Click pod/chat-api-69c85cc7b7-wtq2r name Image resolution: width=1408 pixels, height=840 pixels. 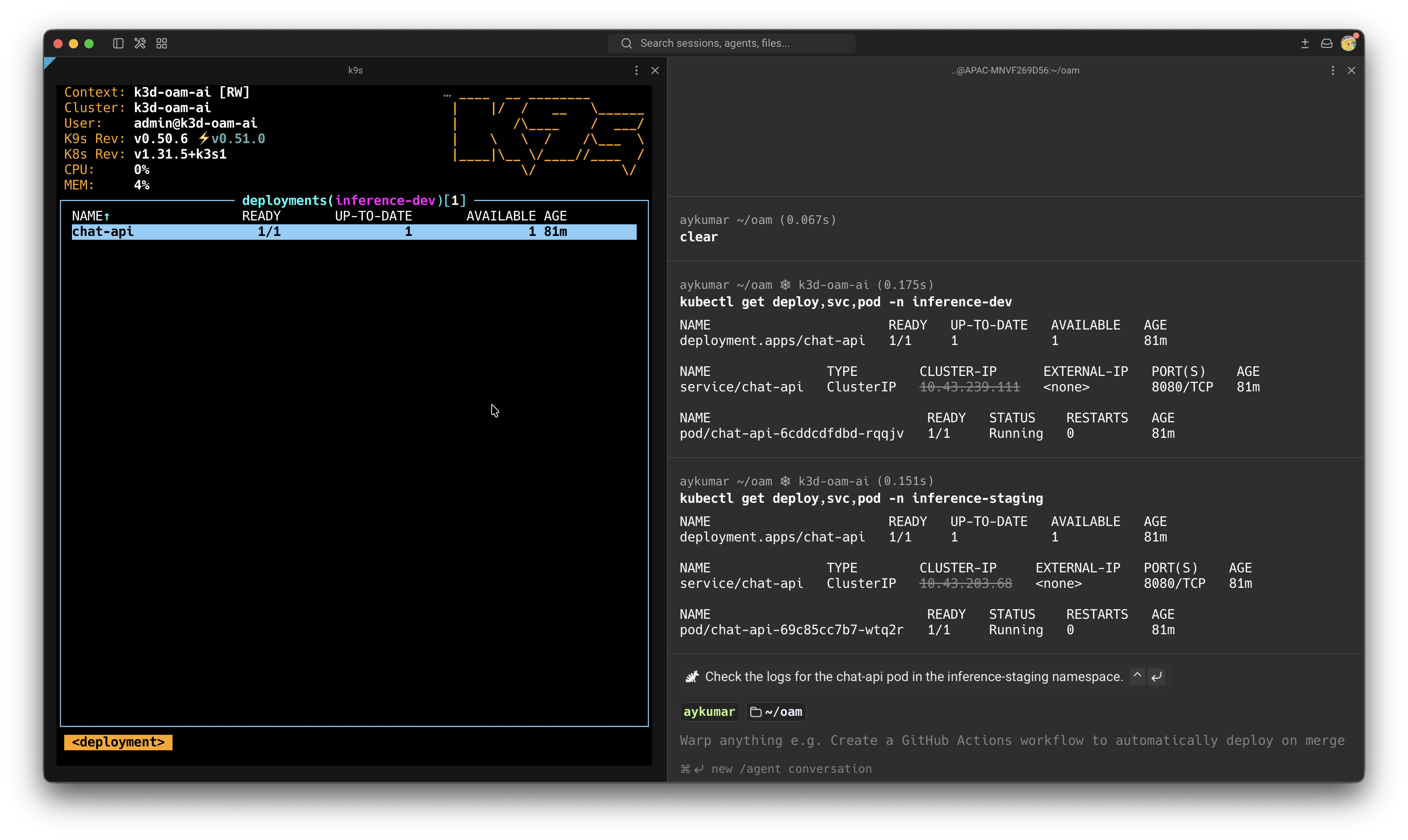coord(791,630)
